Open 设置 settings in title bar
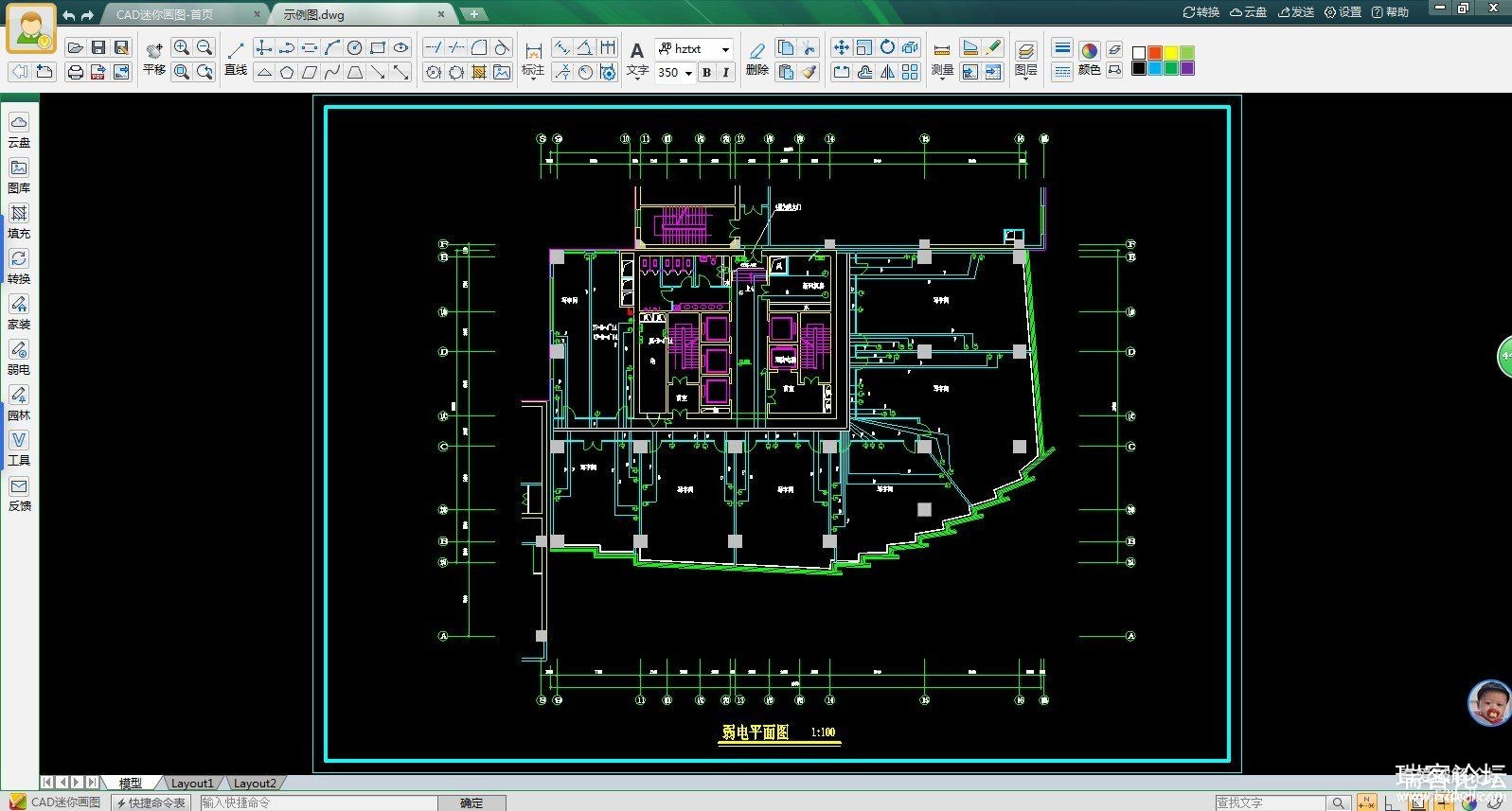Screen dimensions: 1512x811 coord(1343,12)
